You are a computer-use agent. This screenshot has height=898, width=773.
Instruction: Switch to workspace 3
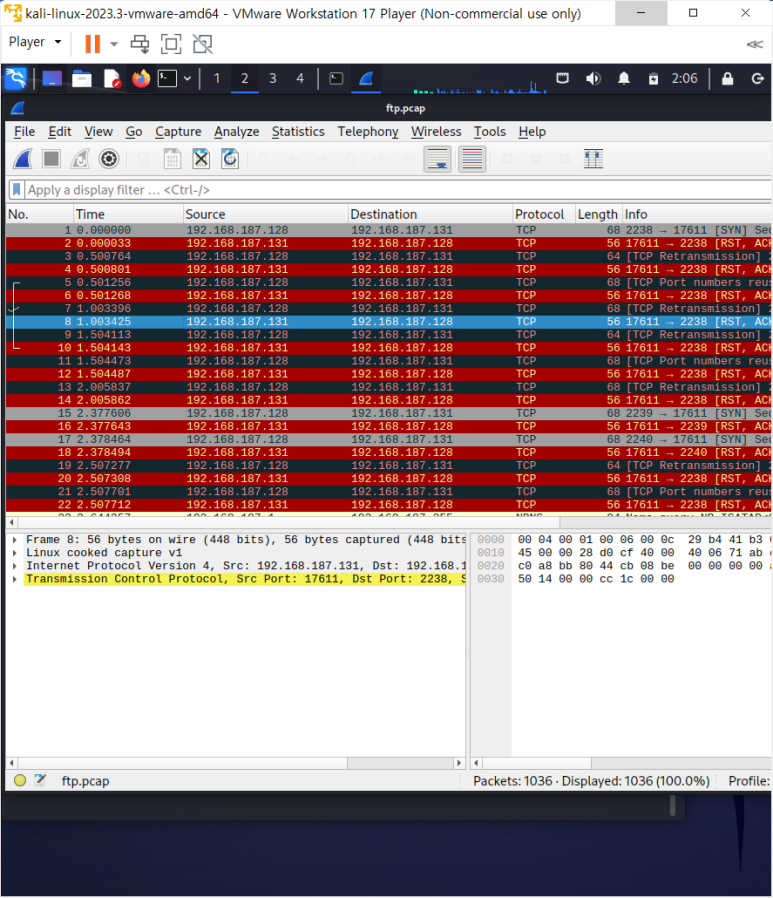pyautogui.click(x=273, y=78)
